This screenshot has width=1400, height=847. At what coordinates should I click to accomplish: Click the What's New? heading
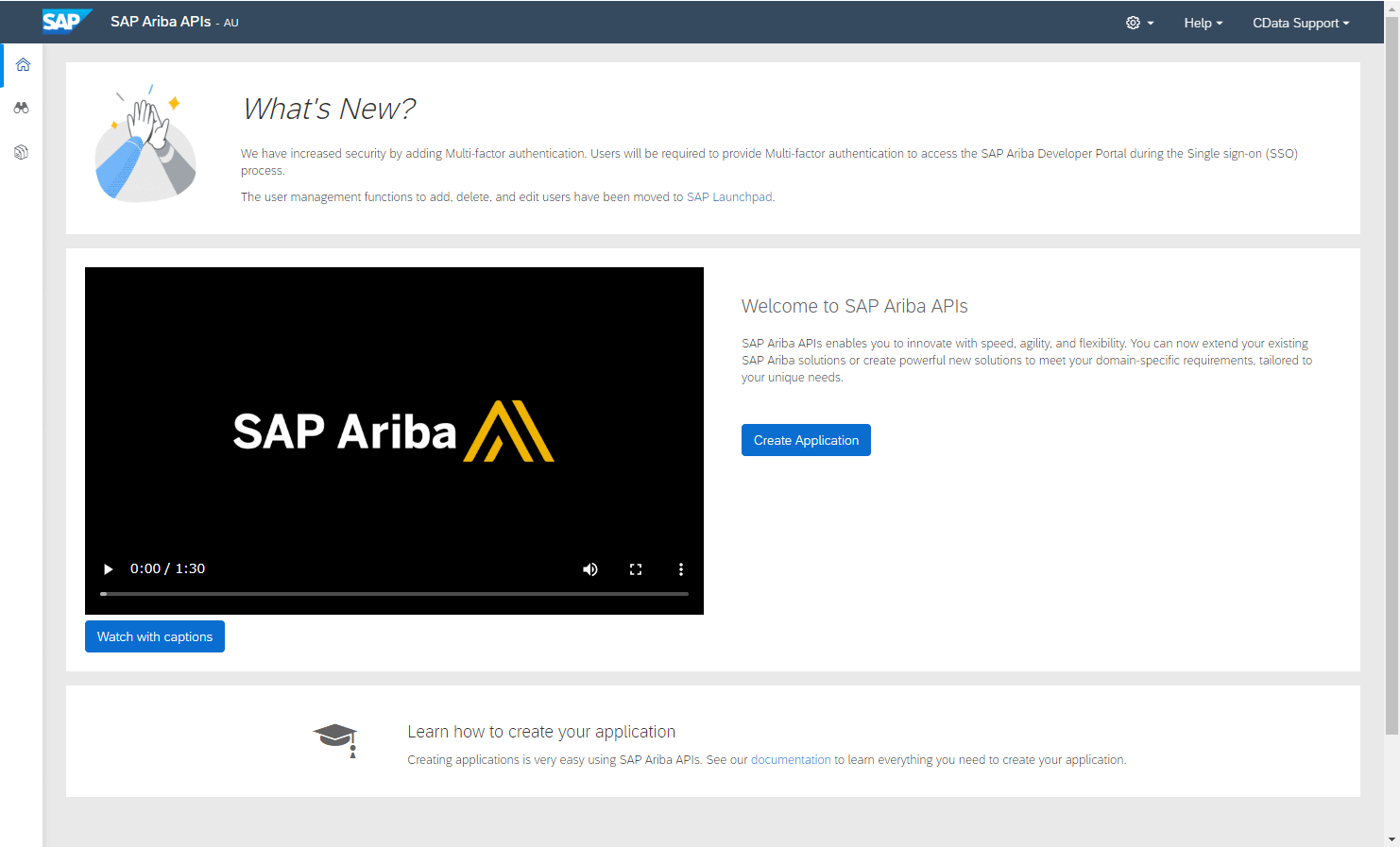[x=329, y=109]
